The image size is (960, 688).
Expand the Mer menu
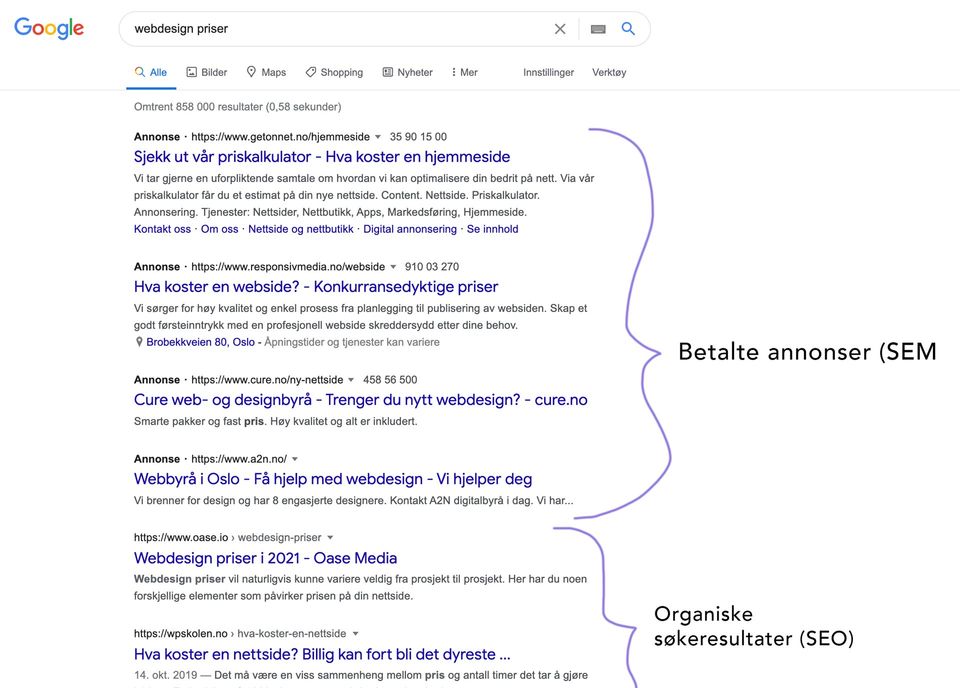464,72
